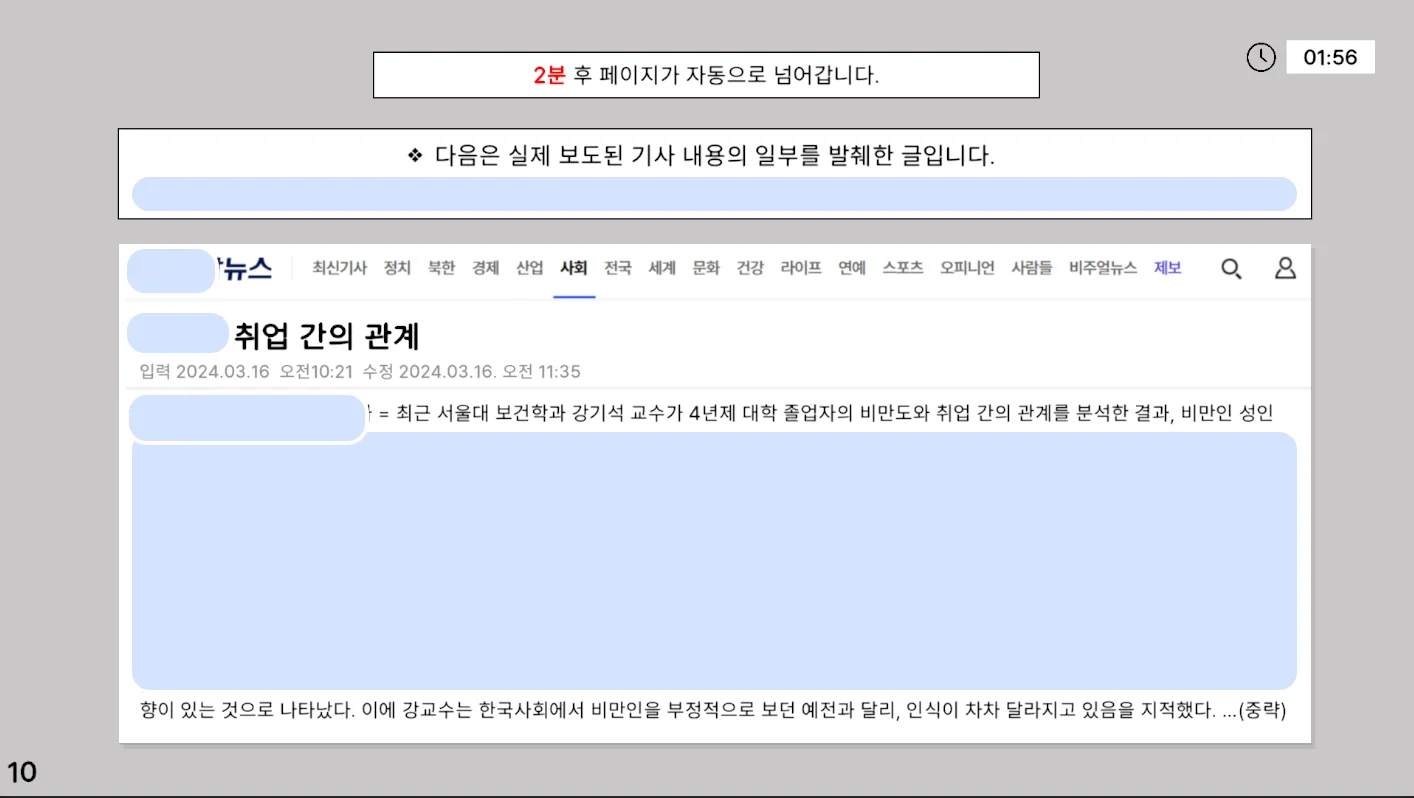Click the 뉴스 site logo
Image resolution: width=1414 pixels, height=798 pixels.
point(244,268)
